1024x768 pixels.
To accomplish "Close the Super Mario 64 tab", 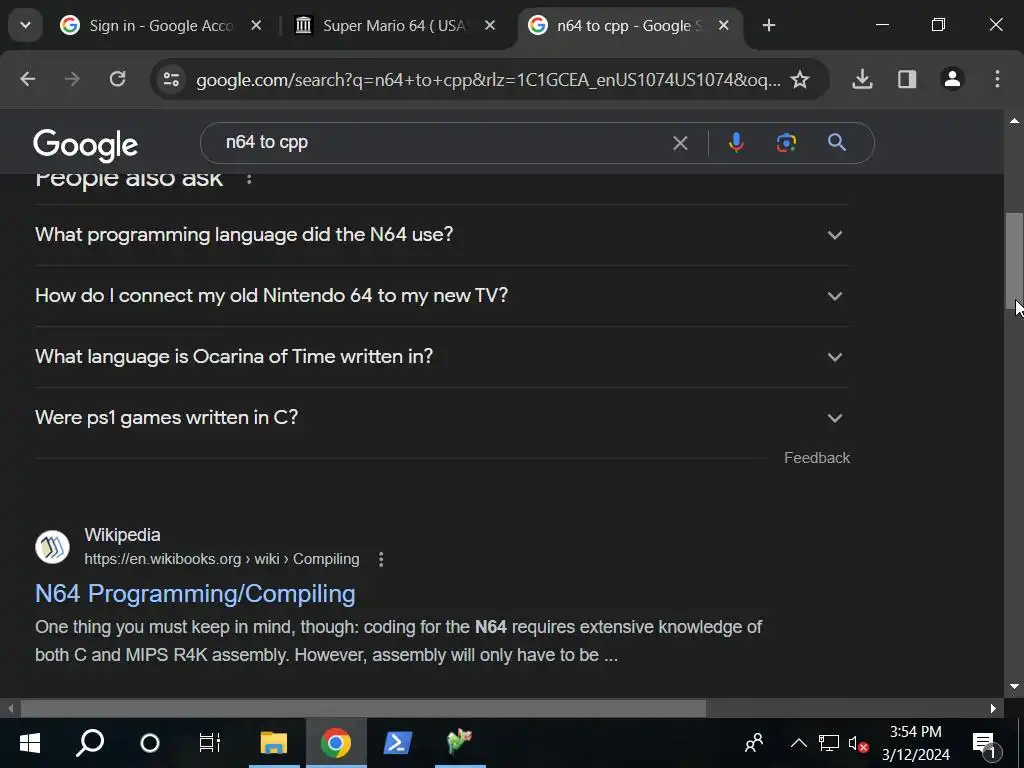I will (490, 25).
